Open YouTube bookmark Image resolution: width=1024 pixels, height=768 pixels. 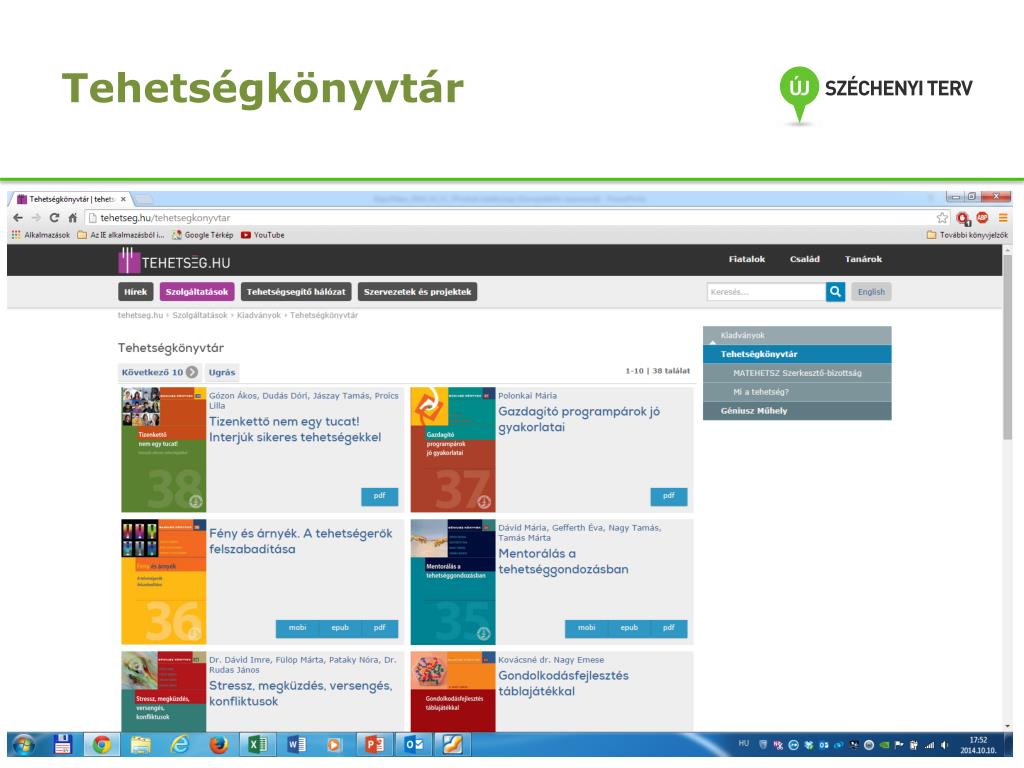(263, 235)
